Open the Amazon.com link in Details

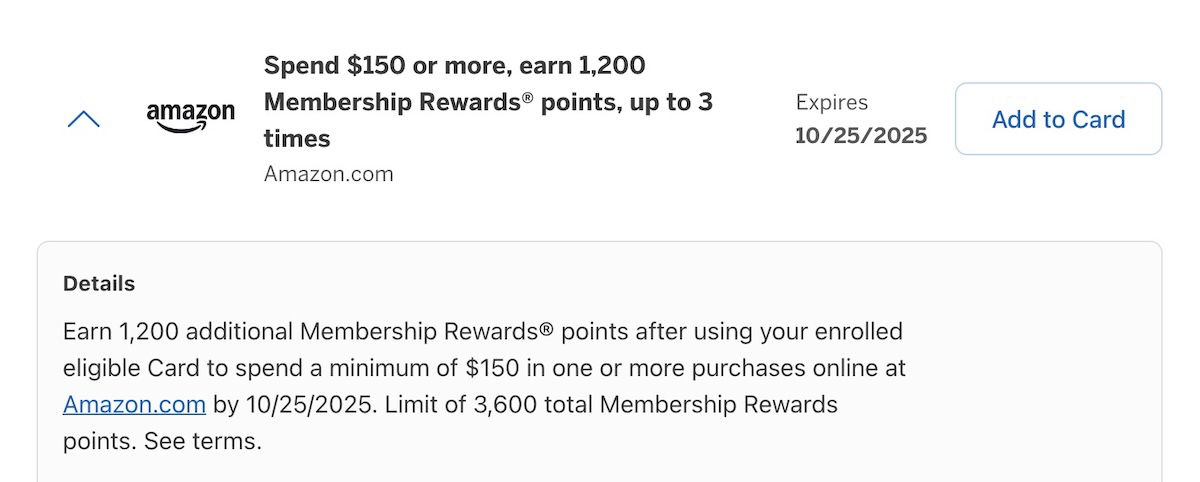tap(134, 404)
